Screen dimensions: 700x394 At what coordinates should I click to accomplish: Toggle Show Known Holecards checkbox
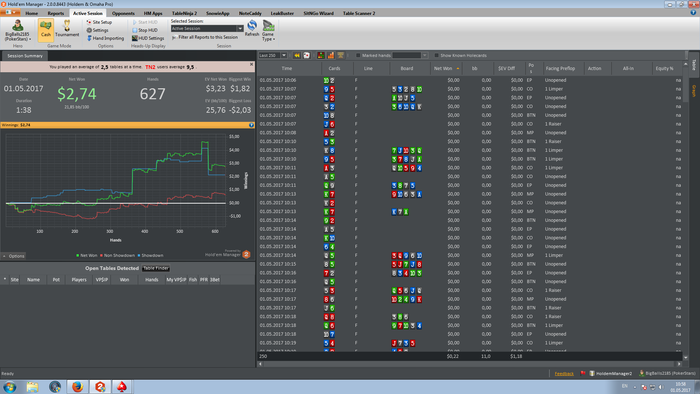click(437, 55)
